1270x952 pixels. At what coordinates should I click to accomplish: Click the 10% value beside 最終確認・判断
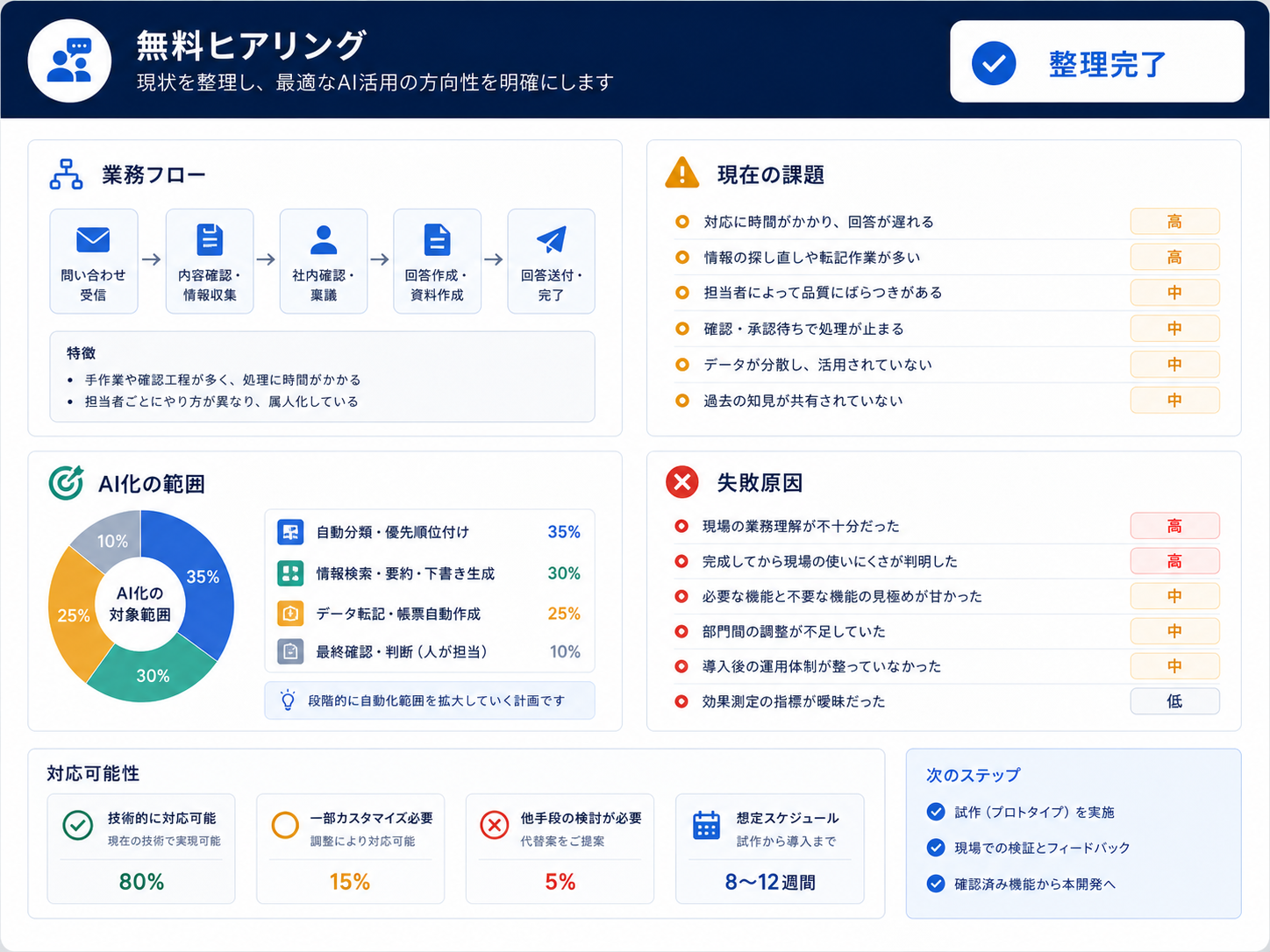point(565,651)
